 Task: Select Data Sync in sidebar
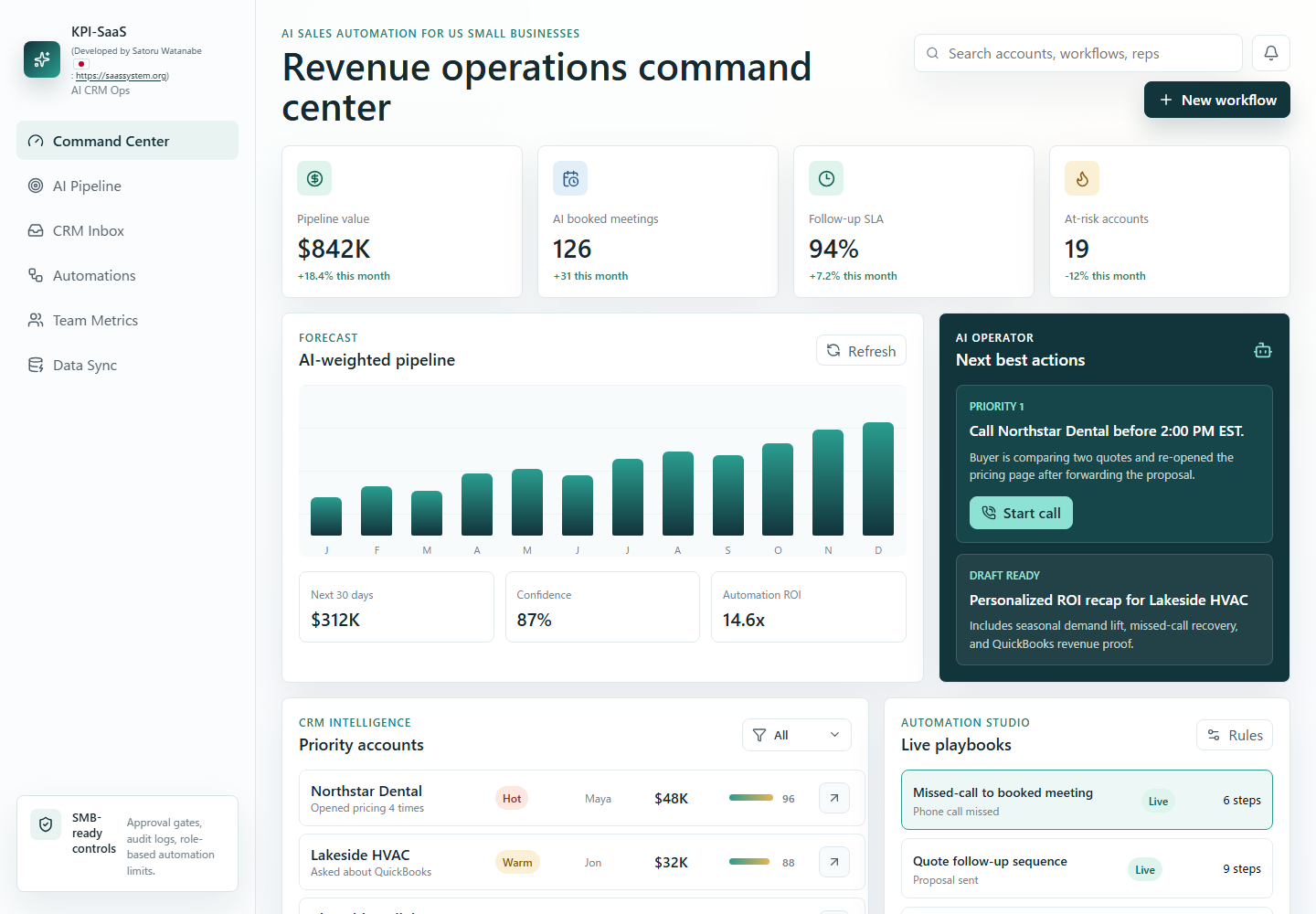point(127,365)
